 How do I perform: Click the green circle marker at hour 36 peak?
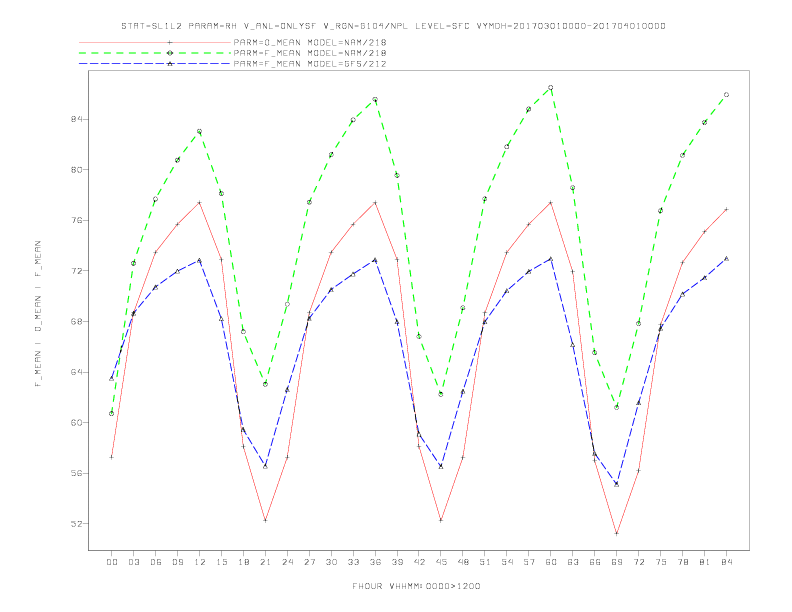[375, 100]
